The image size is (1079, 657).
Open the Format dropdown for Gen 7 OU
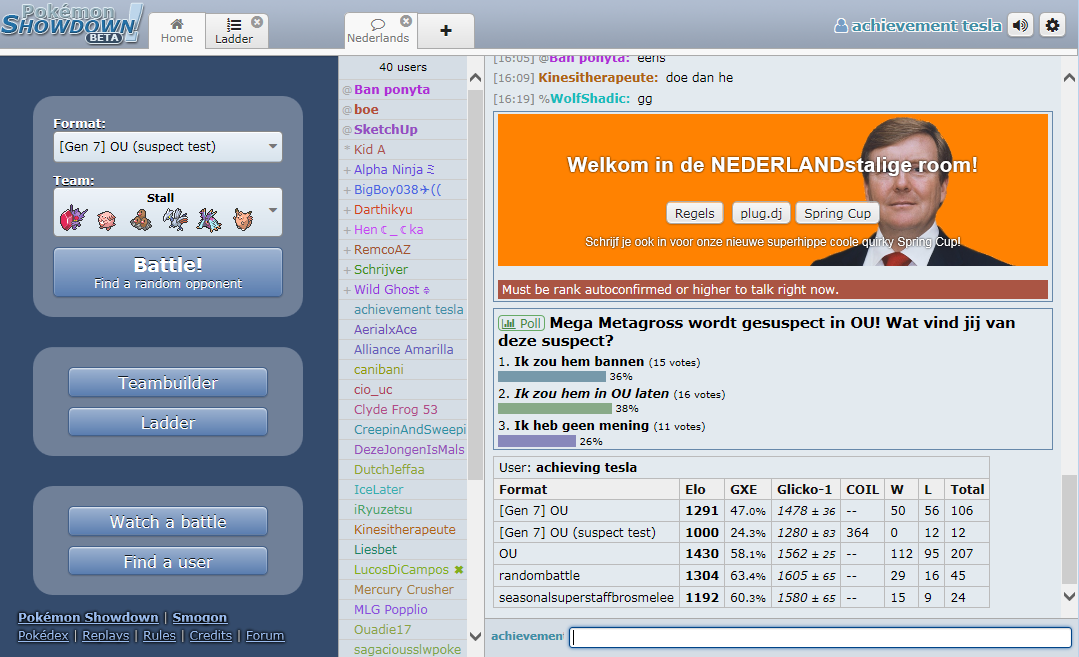click(x=168, y=147)
